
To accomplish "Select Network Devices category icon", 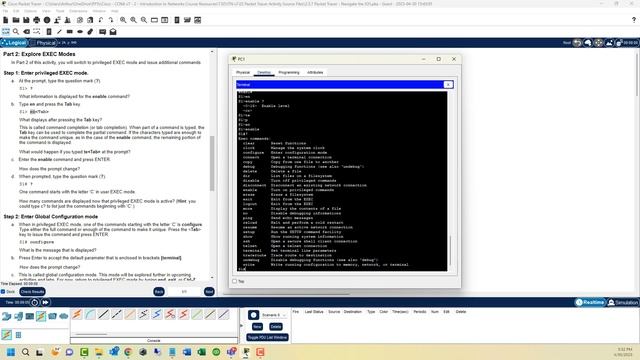I will (7, 316).
